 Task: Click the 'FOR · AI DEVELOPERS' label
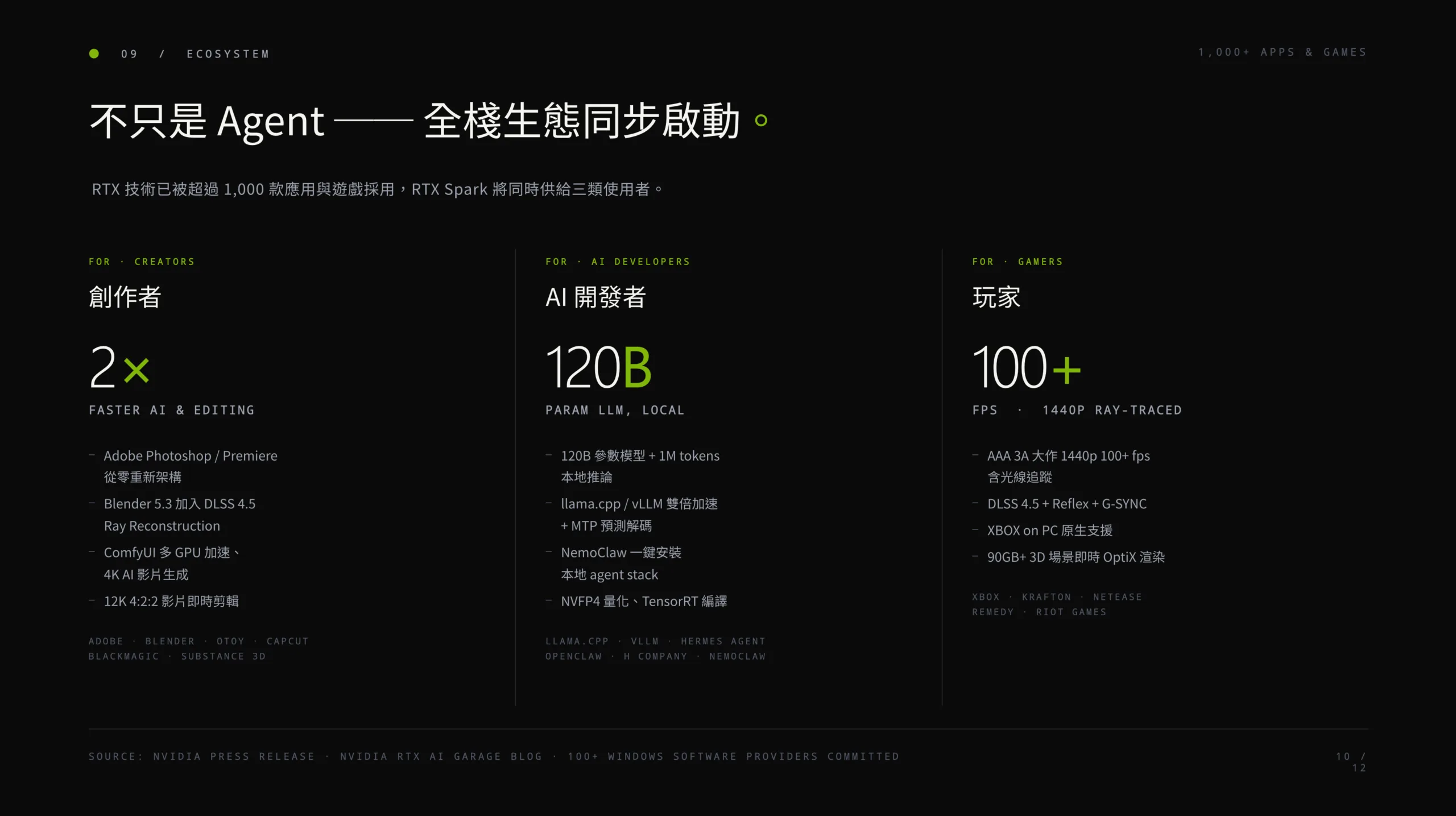click(x=618, y=262)
